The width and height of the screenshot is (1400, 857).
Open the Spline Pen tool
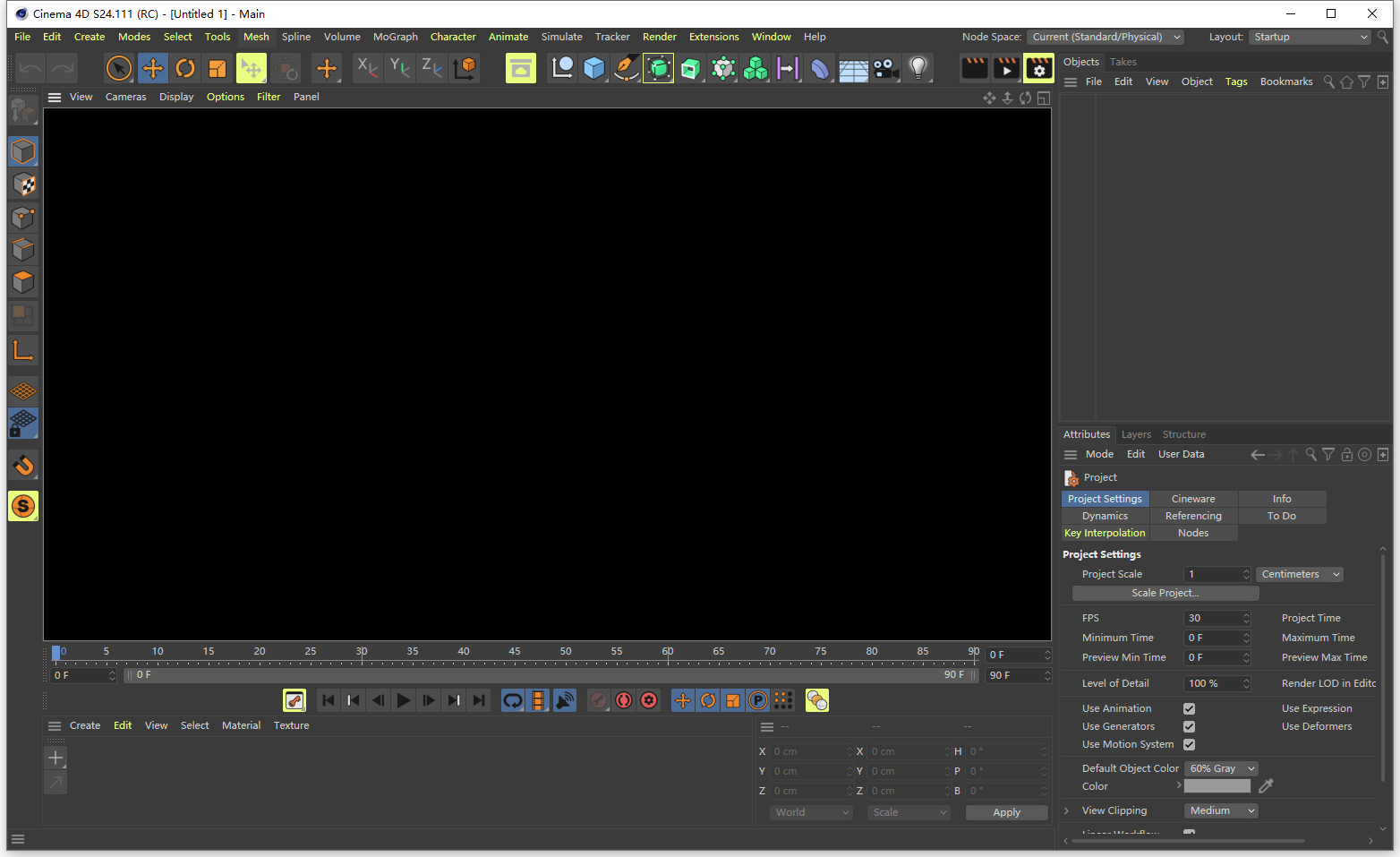pyautogui.click(x=627, y=68)
